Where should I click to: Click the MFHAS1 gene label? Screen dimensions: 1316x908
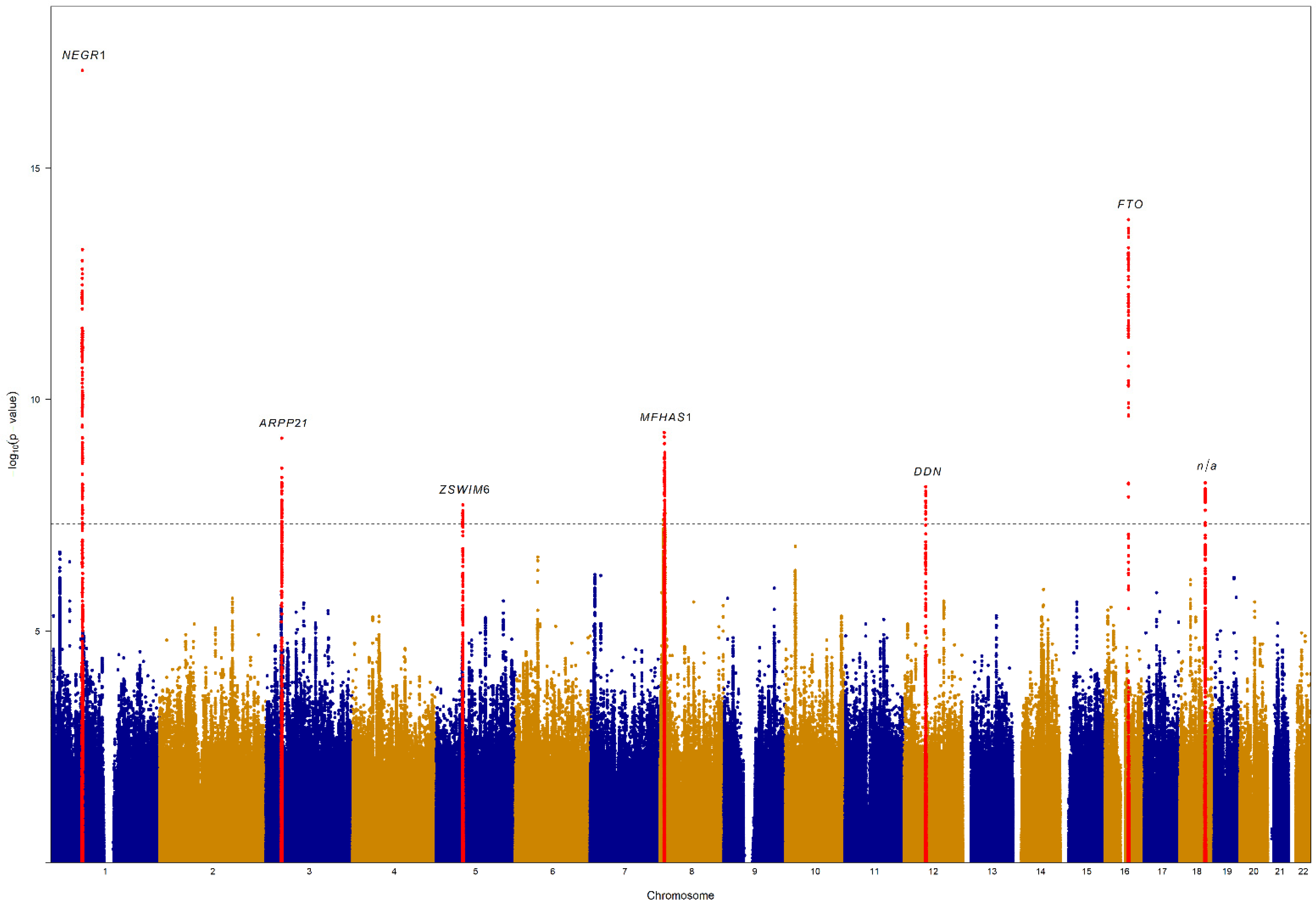[x=665, y=417]
